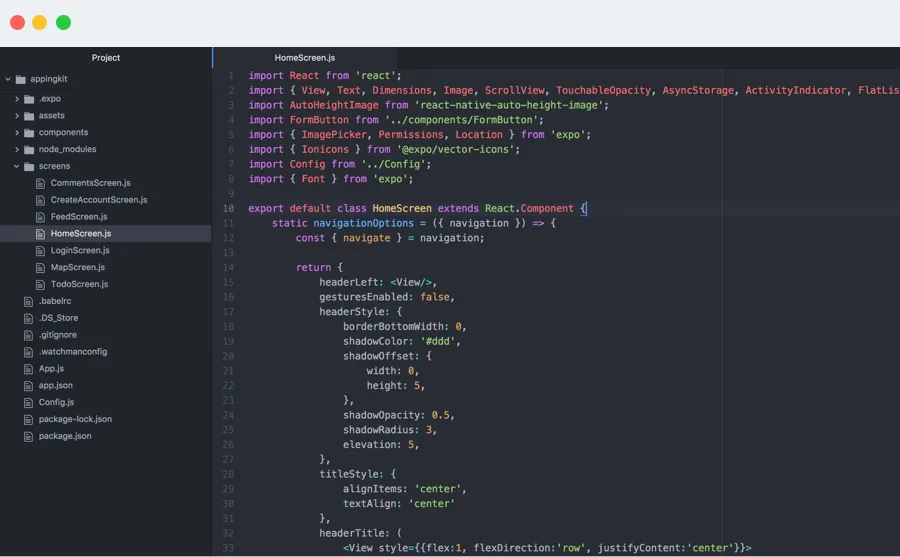
Task: Click 'HomeScreen' class name on line 10
Action: point(402,208)
